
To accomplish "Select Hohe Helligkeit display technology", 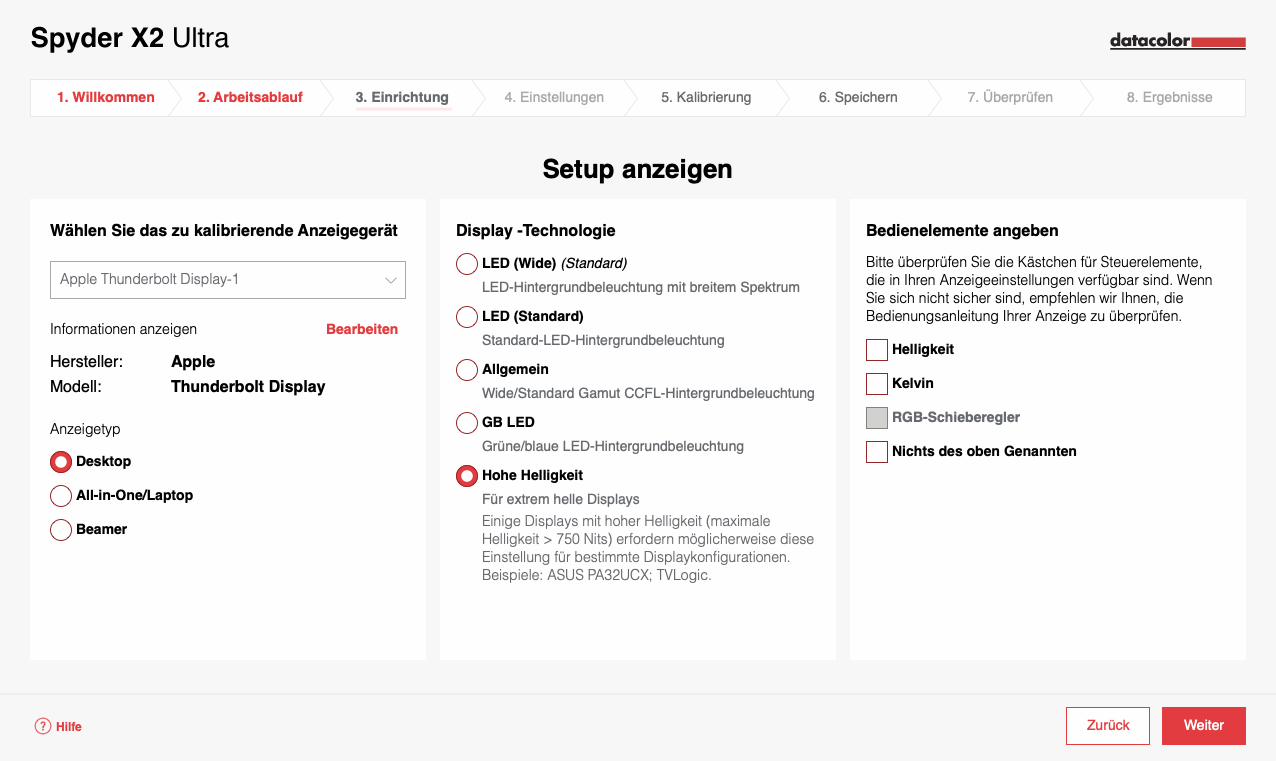I will (x=467, y=476).
